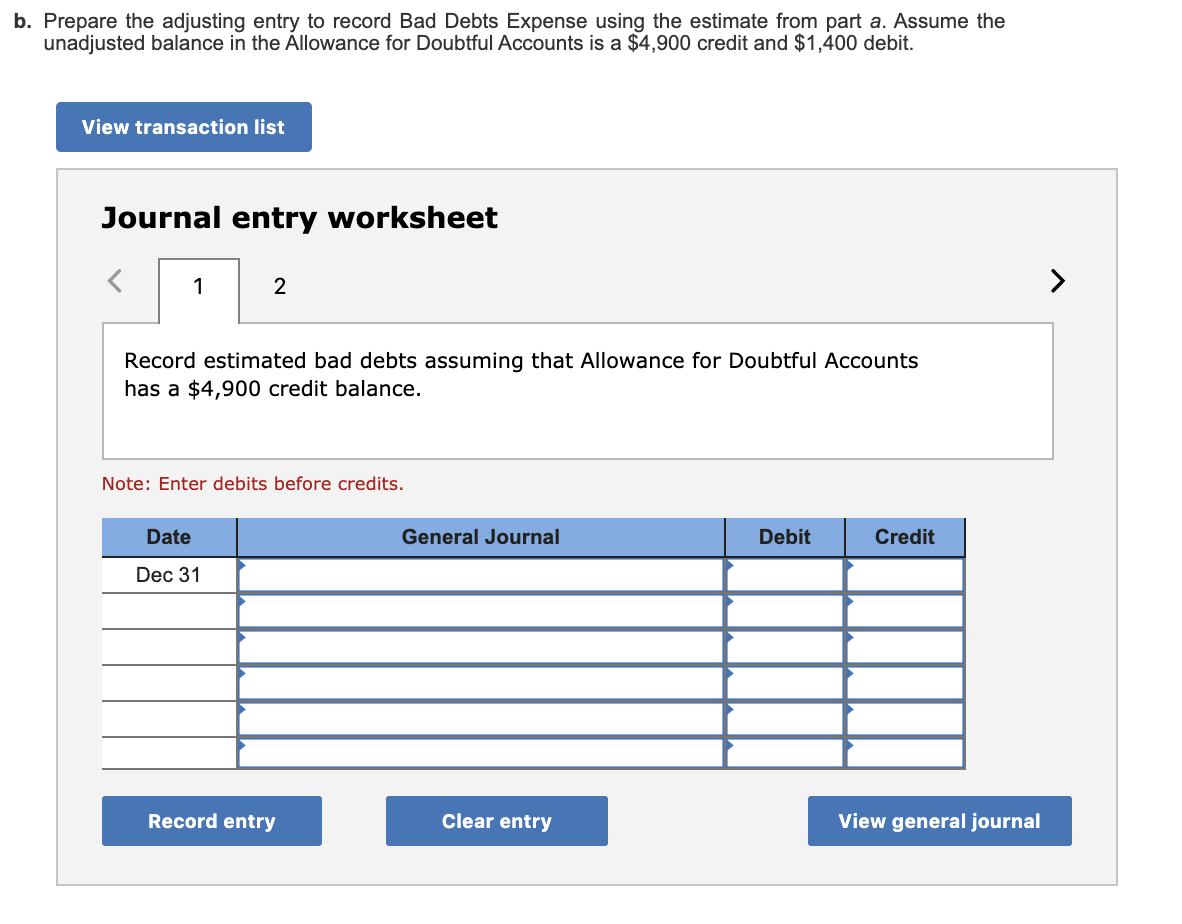Go to next journal entry arrow
1182x924 pixels.
(1058, 280)
